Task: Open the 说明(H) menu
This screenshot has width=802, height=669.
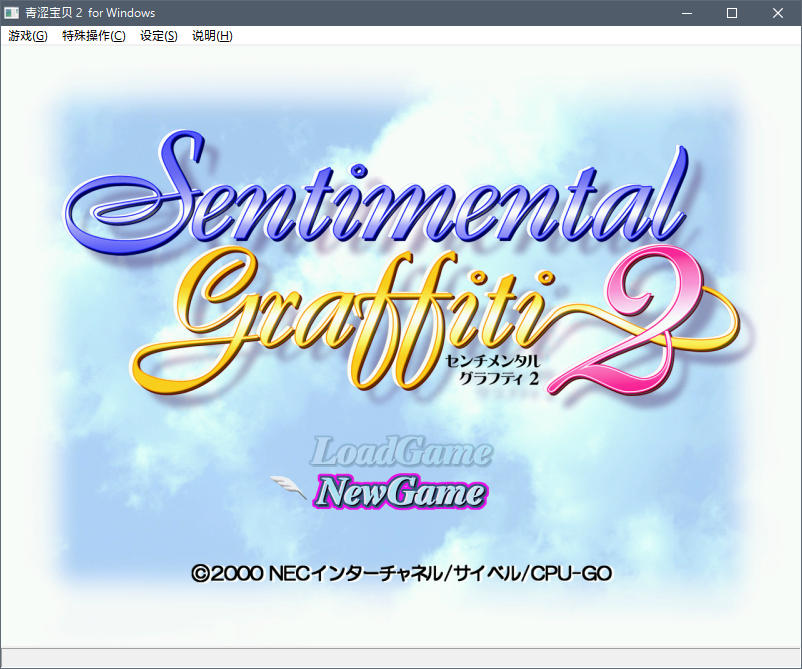Action: 212,36
